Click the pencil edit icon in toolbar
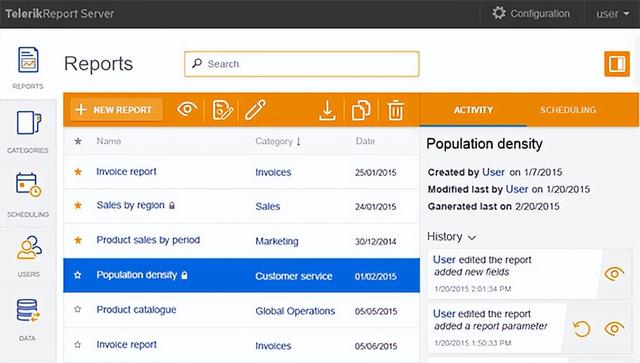The height and width of the screenshot is (363, 640). [256, 109]
